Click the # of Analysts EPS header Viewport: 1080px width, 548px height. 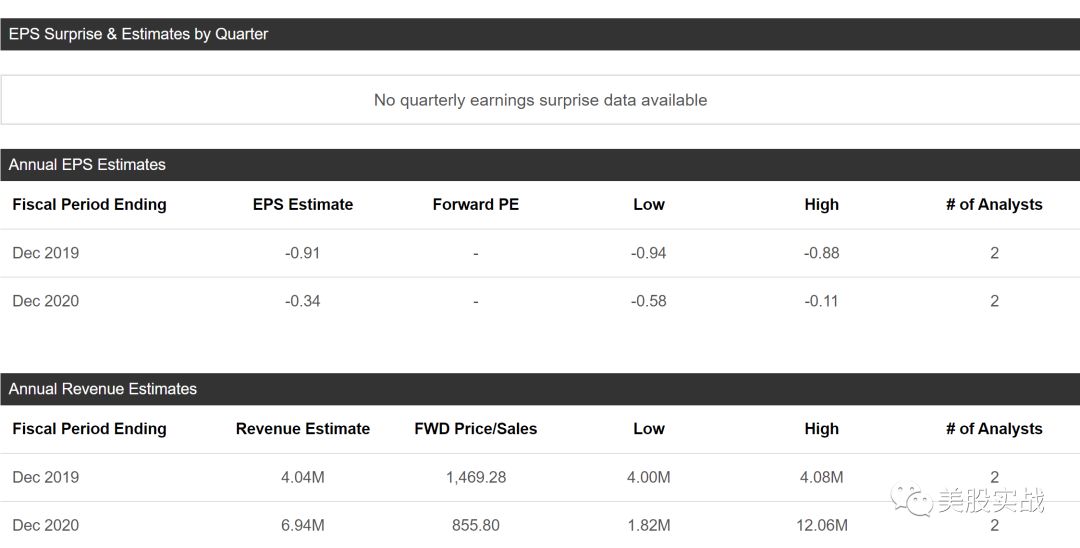click(x=994, y=205)
